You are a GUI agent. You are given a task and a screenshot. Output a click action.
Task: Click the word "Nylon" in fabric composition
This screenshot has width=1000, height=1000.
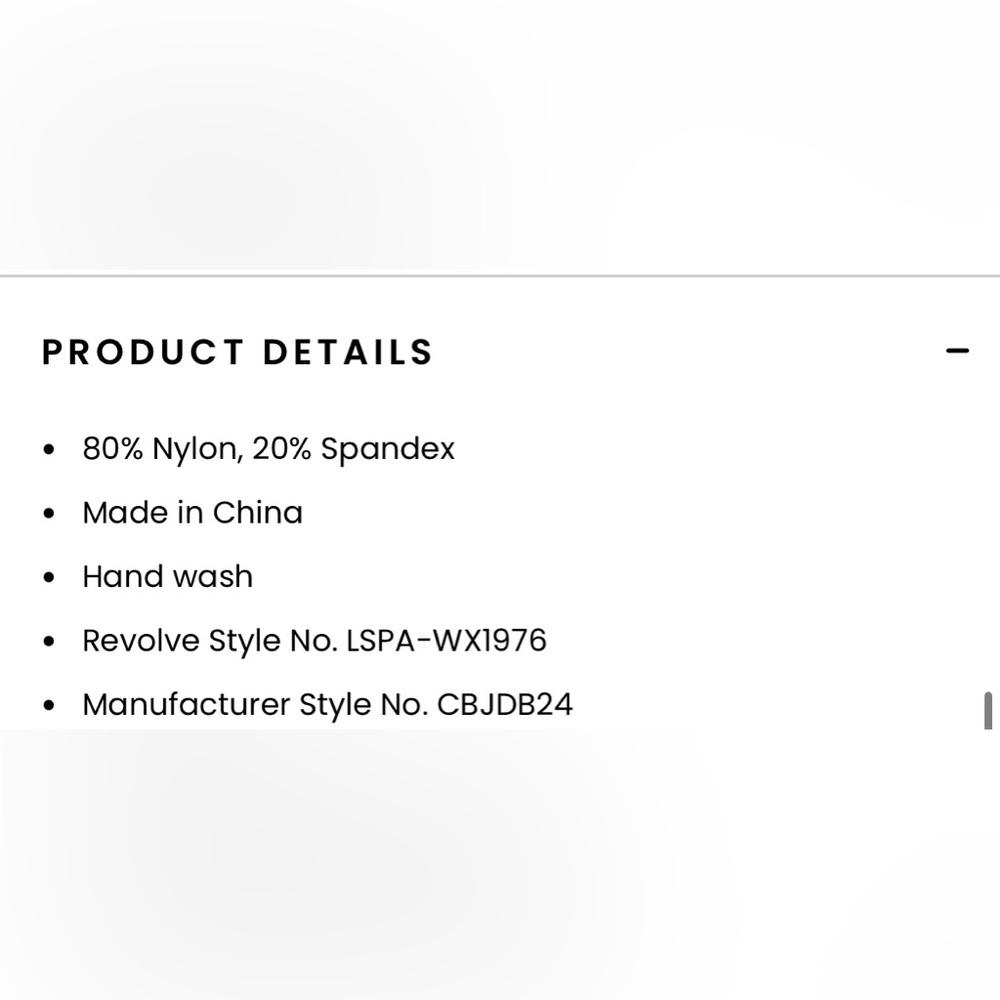click(x=196, y=449)
